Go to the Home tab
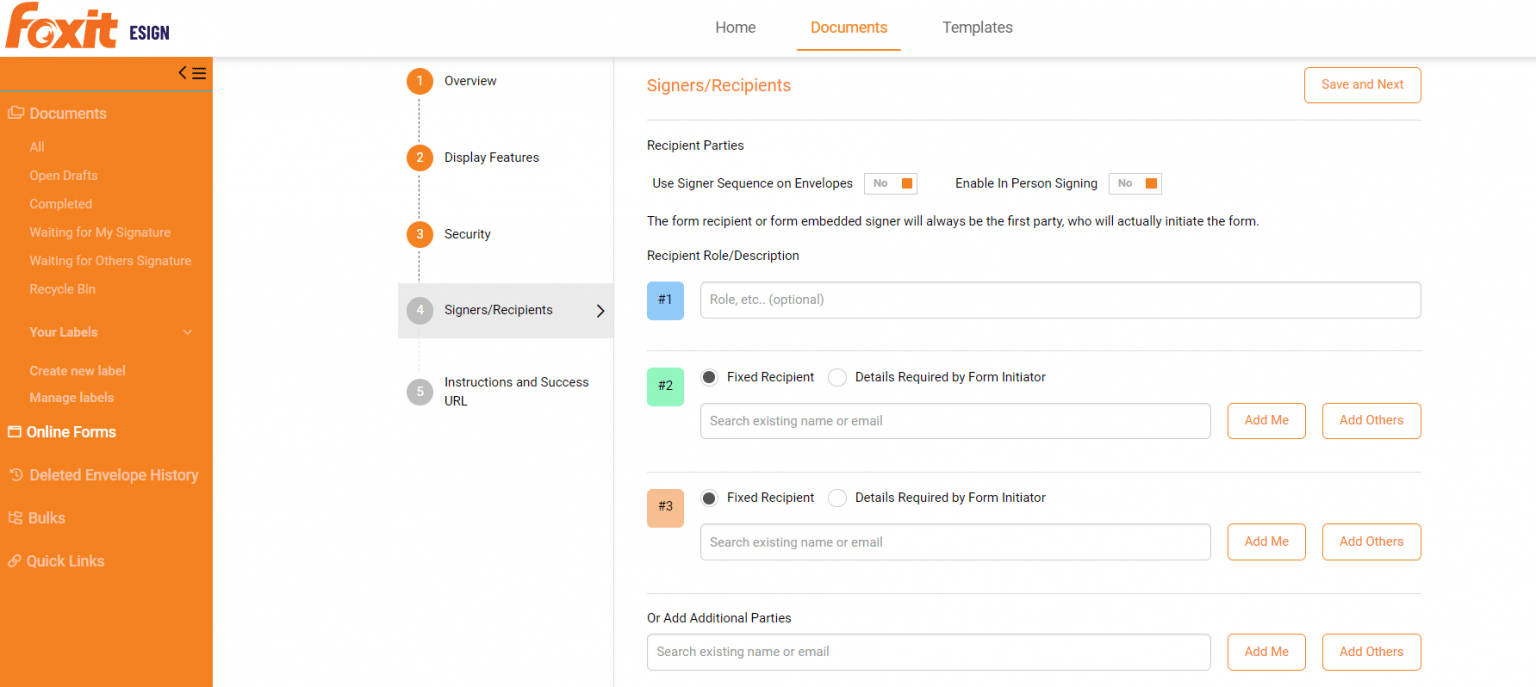 click(x=735, y=27)
